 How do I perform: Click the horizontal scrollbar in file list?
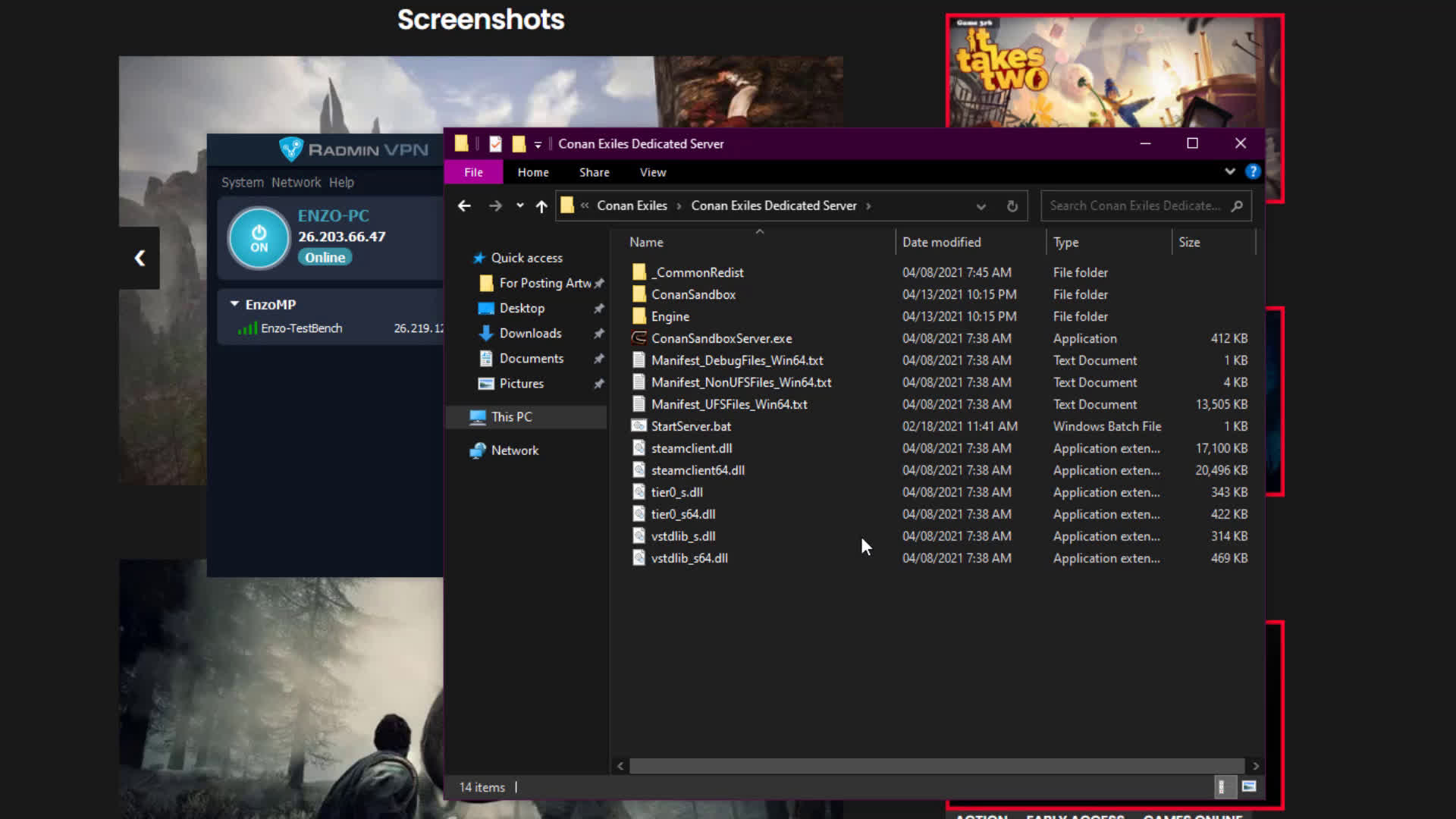click(x=937, y=766)
